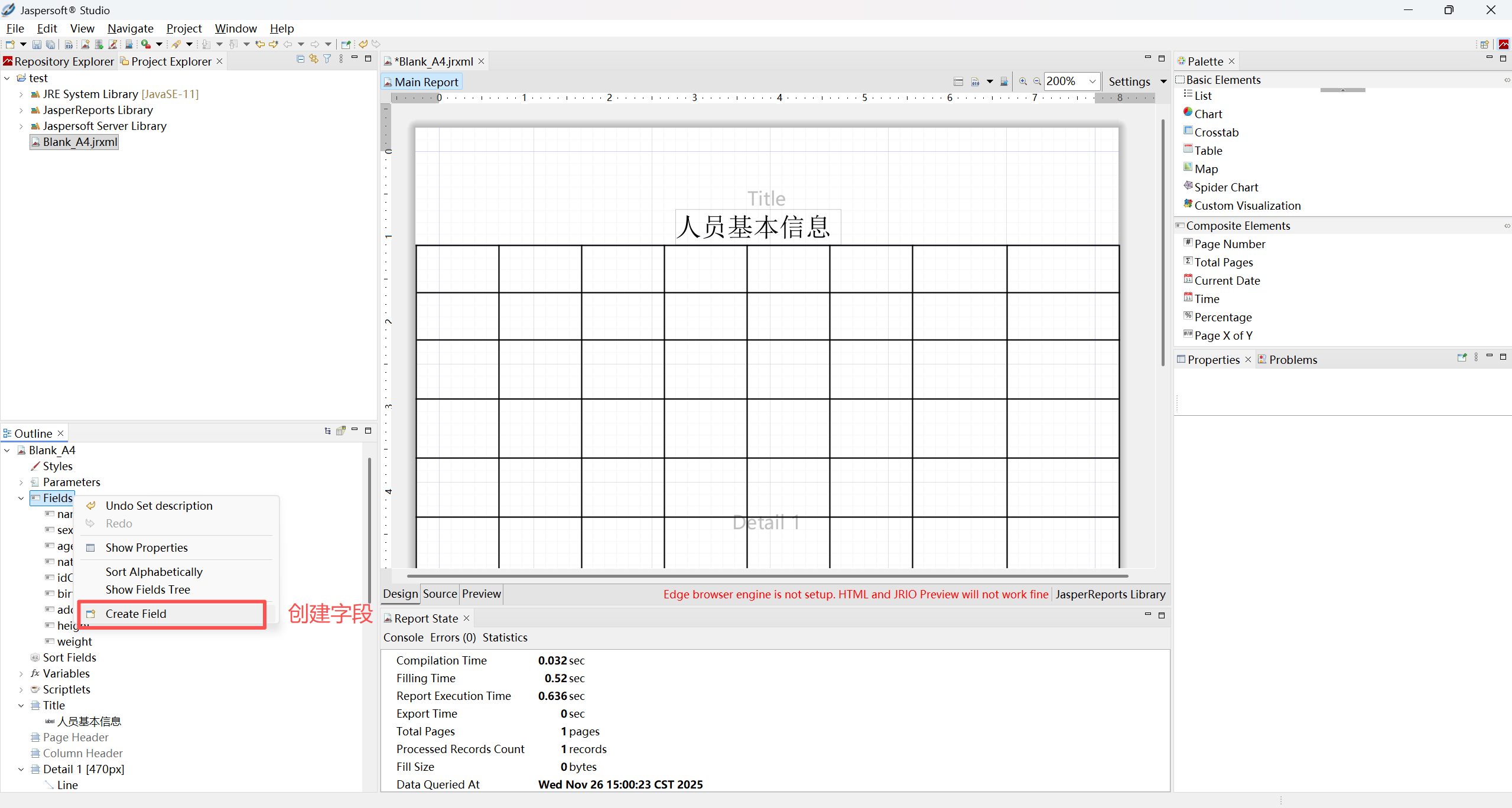The height and width of the screenshot is (808, 1512).
Task: Open the 200% zoom level dropdown
Action: [1092, 82]
